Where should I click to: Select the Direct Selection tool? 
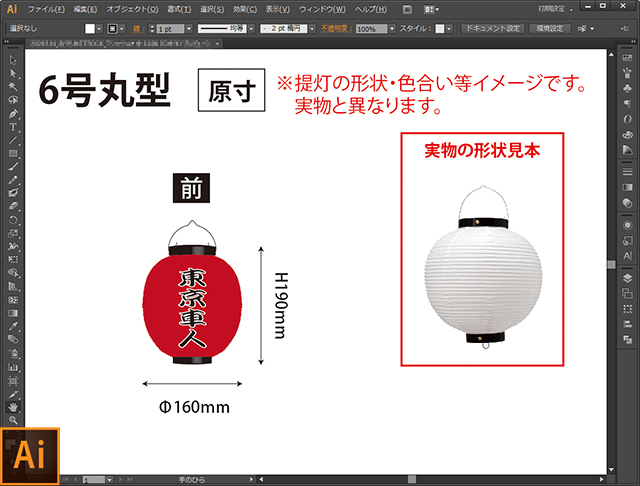13,73
